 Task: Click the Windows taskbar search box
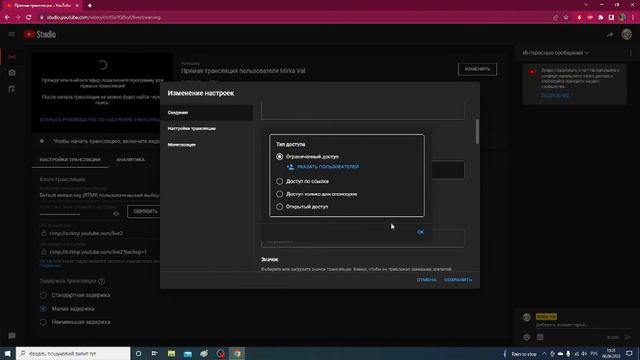(x=73, y=353)
